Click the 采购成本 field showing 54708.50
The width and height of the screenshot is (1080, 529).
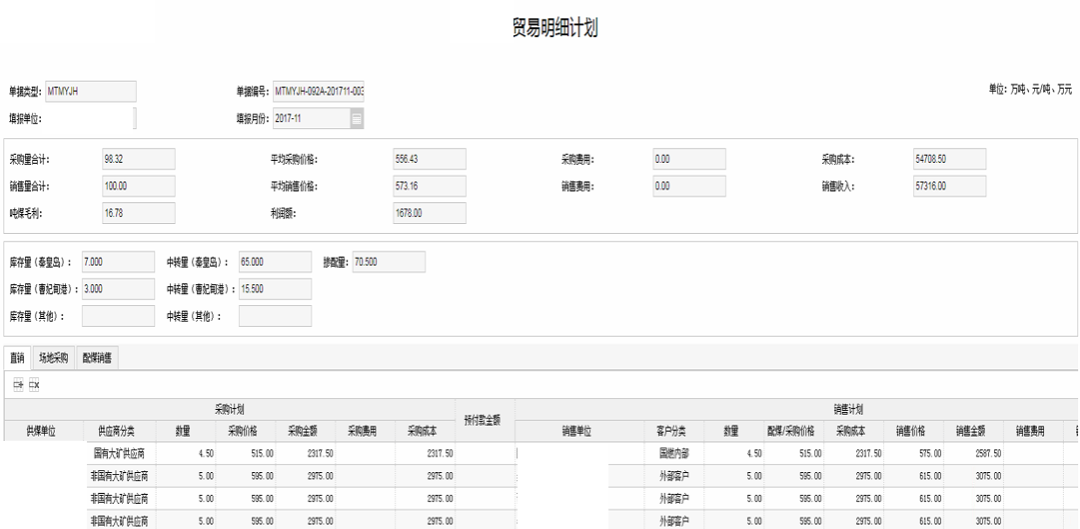pyautogui.click(x=950, y=159)
